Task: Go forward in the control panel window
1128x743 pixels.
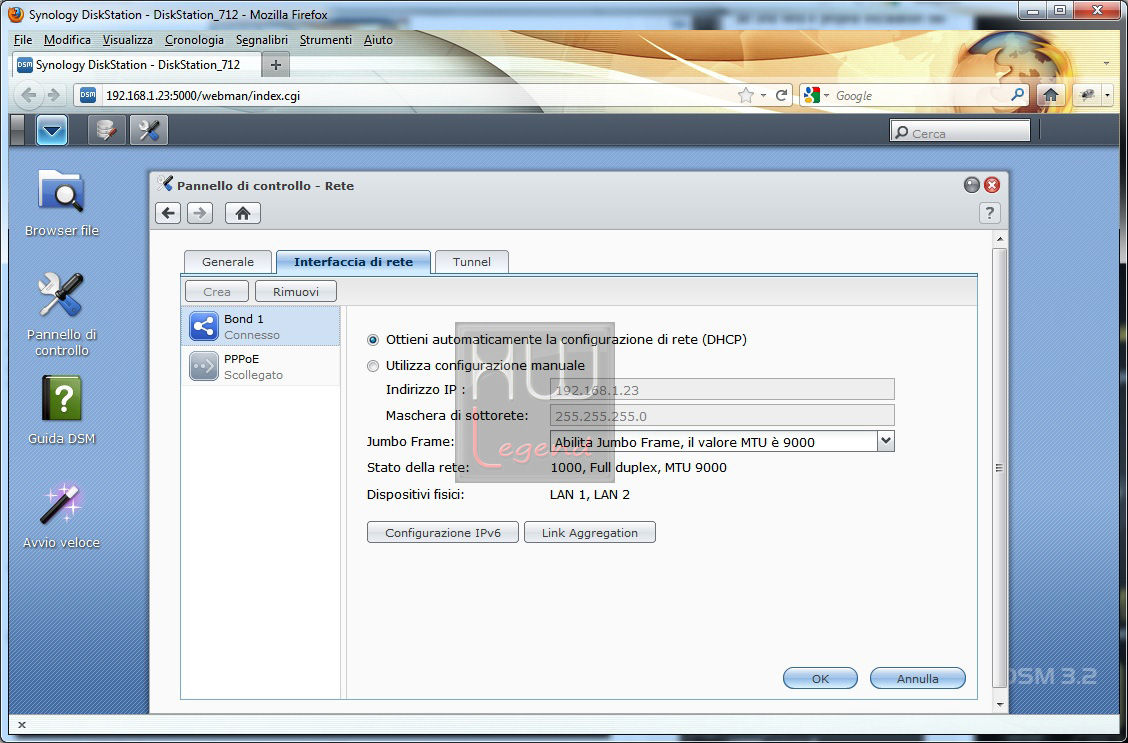Action: pyautogui.click(x=200, y=213)
